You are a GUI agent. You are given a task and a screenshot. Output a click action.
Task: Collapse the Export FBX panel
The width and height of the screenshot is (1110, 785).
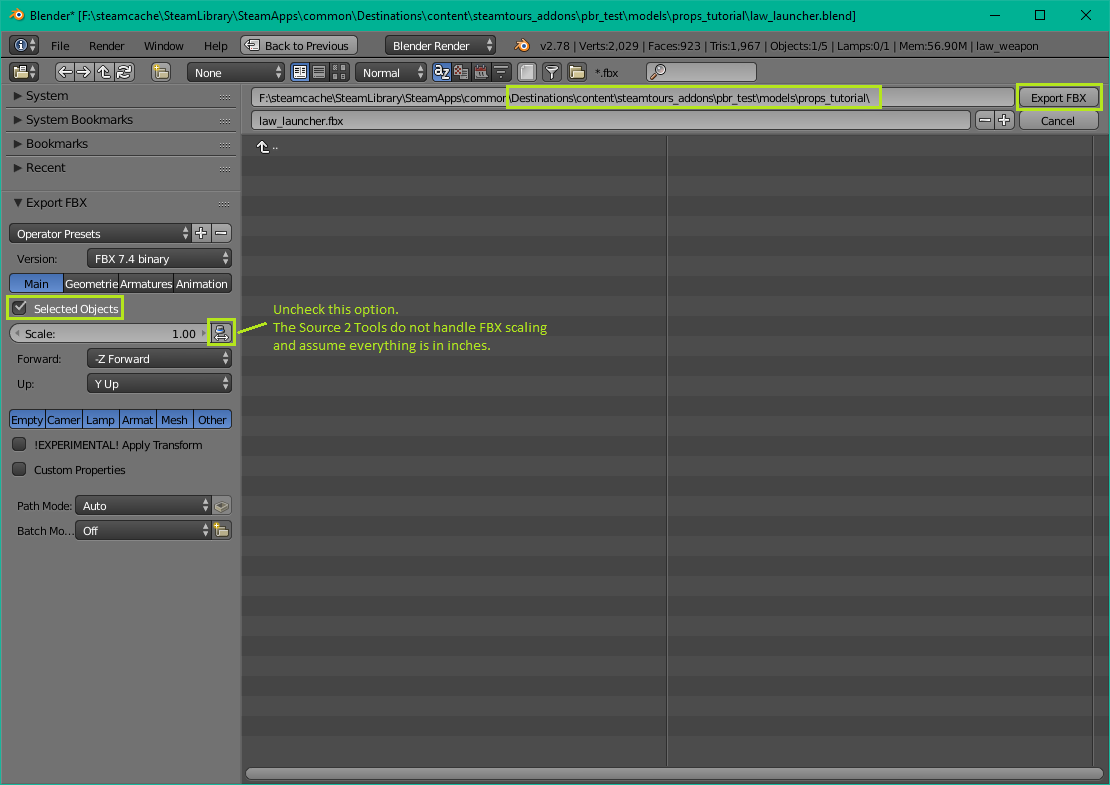point(50,202)
